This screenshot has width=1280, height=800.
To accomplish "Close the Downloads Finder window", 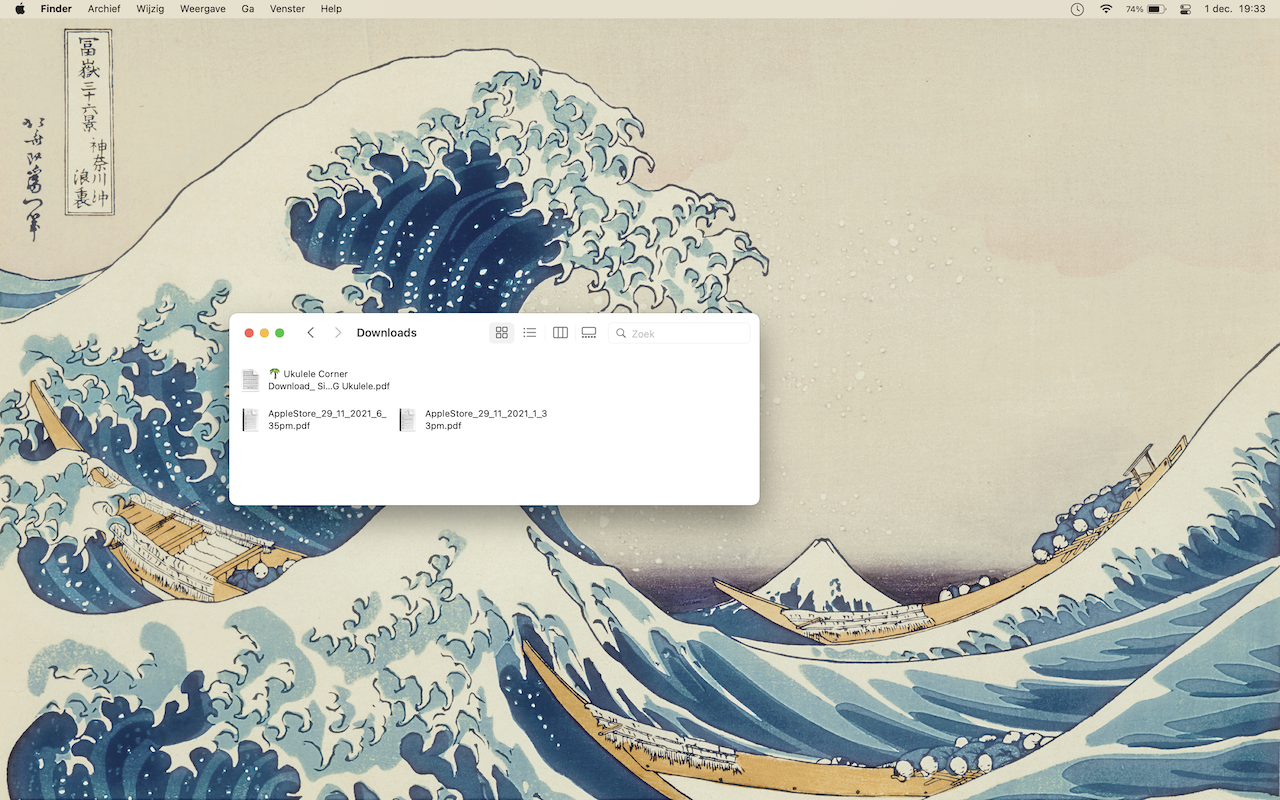I will 249,333.
